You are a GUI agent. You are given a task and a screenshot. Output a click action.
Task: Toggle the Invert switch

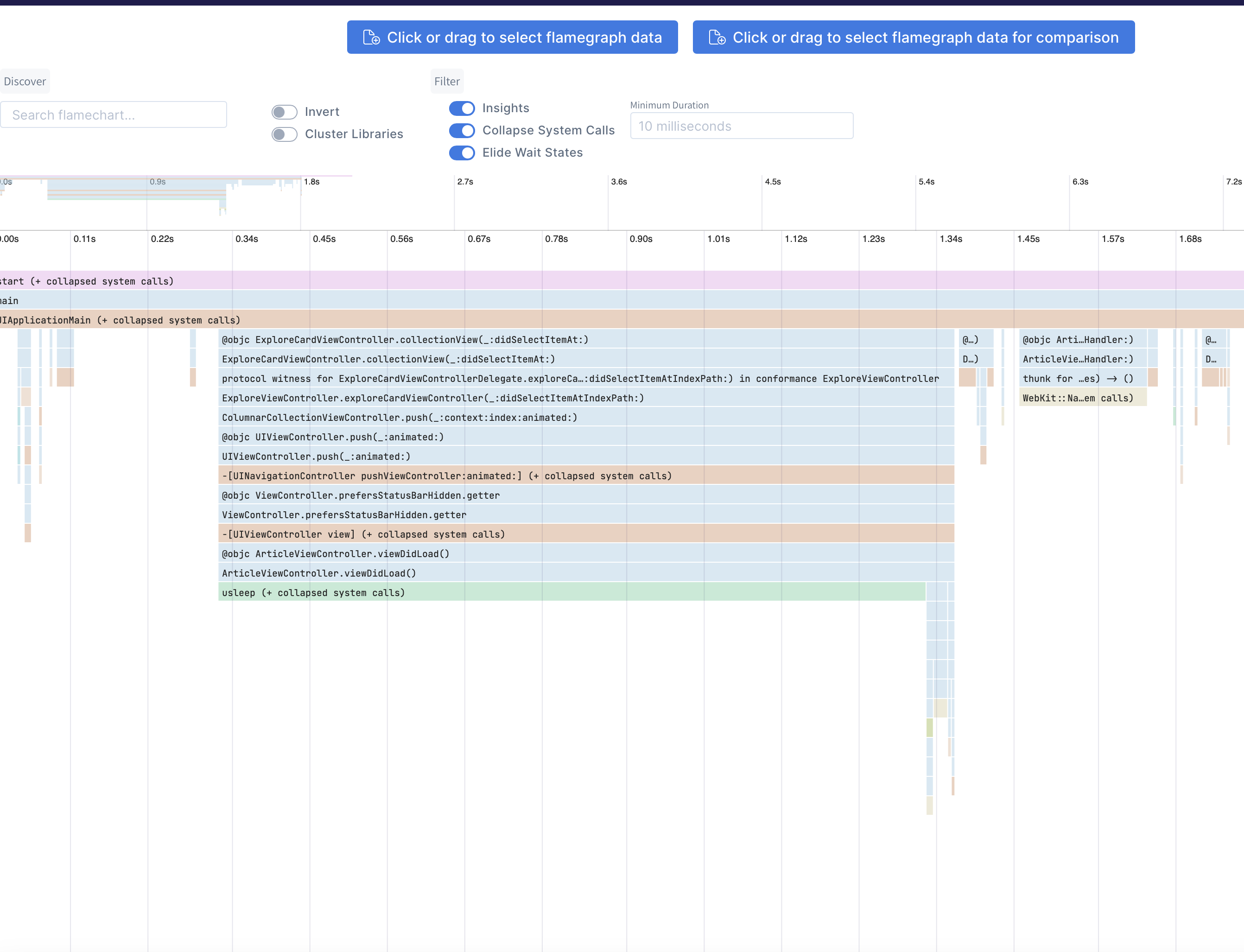pyautogui.click(x=285, y=112)
